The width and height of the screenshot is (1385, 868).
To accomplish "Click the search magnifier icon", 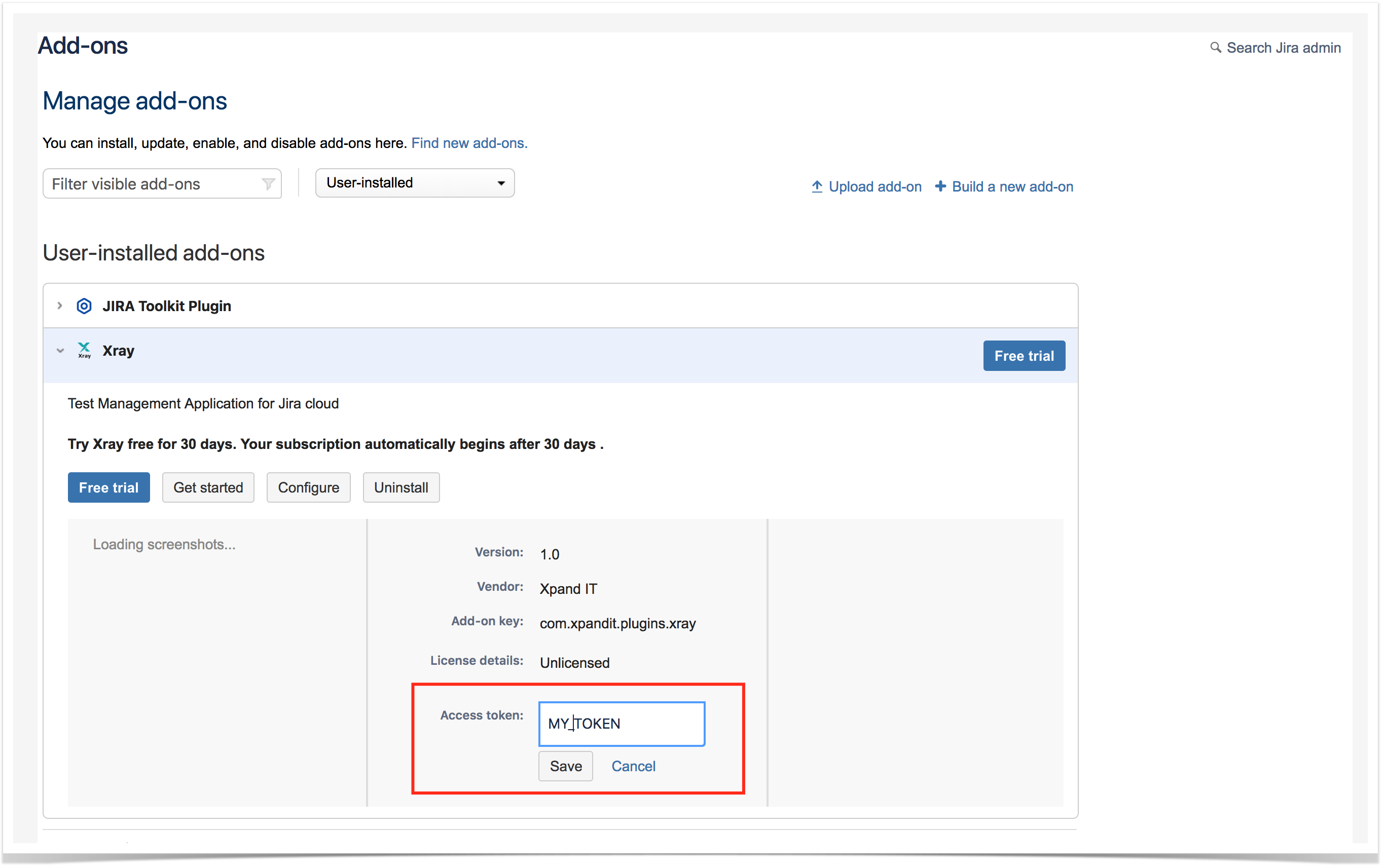I will click(x=1215, y=48).
